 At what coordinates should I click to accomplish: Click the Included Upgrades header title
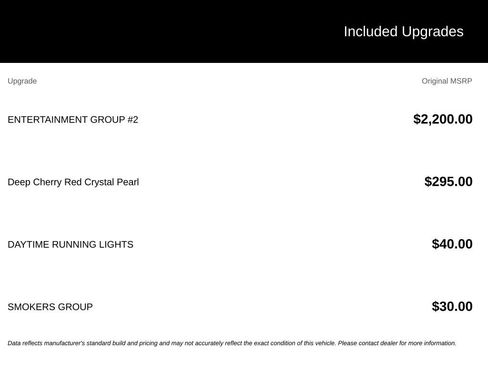403,32
